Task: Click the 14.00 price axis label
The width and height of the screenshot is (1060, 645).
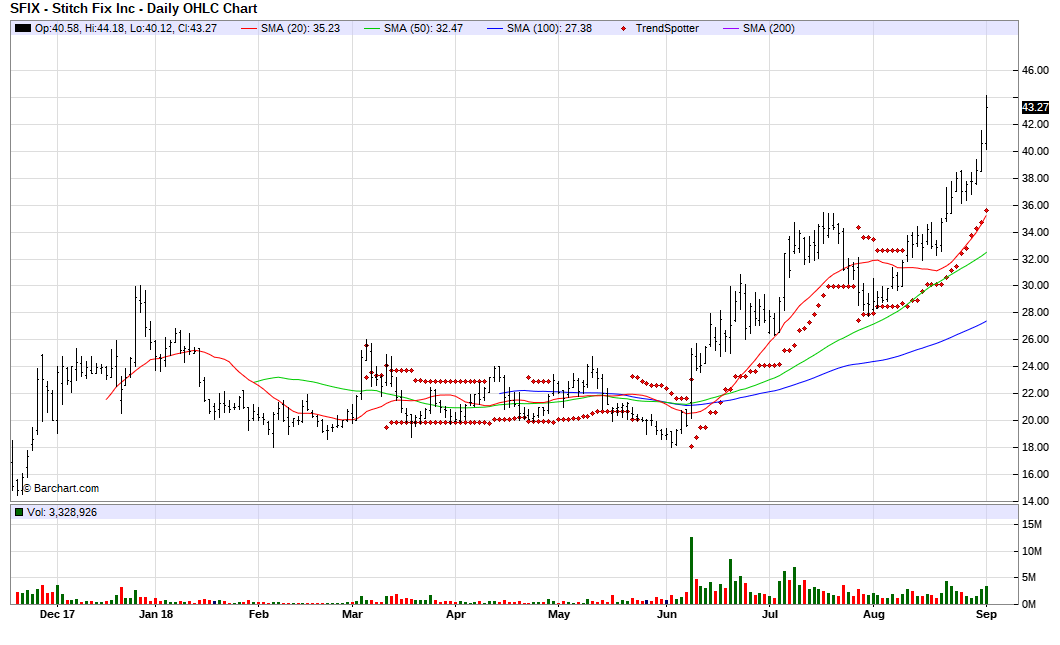Action: click(x=1035, y=501)
